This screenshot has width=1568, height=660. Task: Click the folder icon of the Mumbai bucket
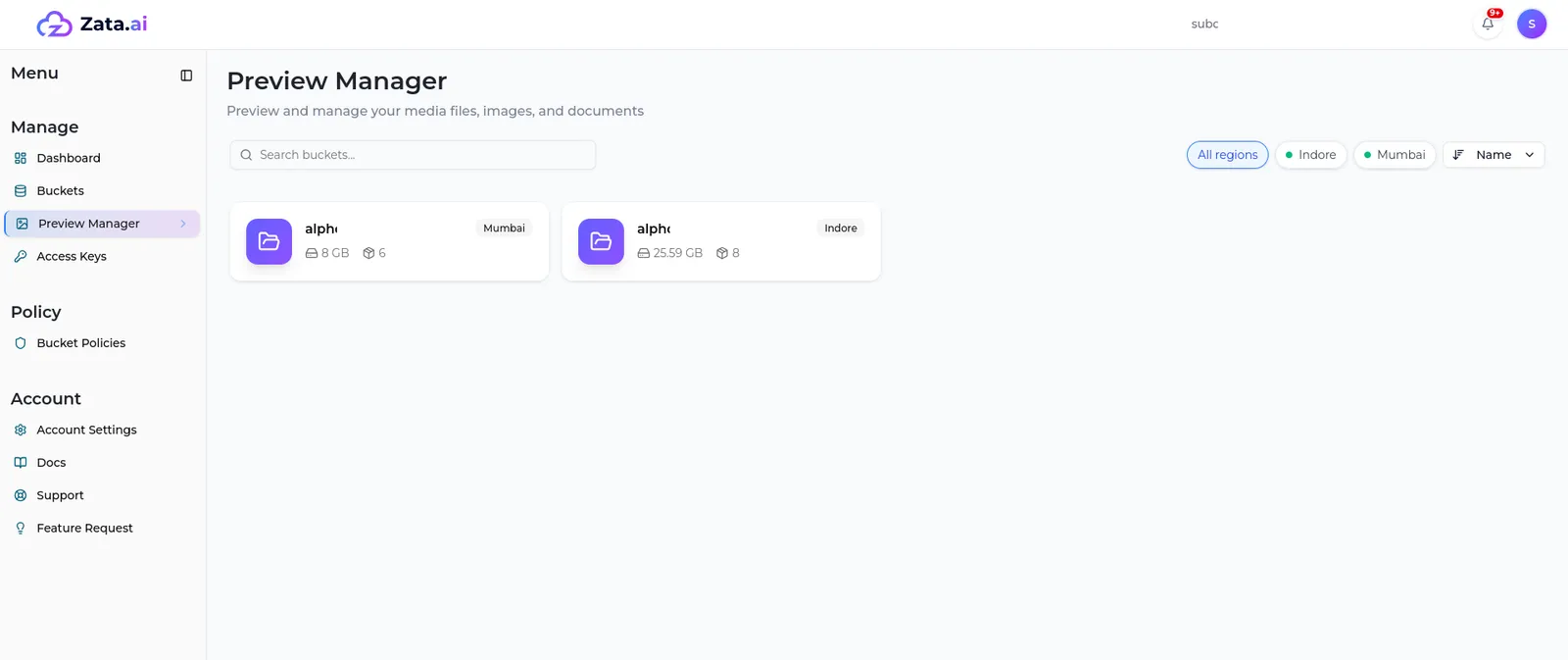point(269,241)
